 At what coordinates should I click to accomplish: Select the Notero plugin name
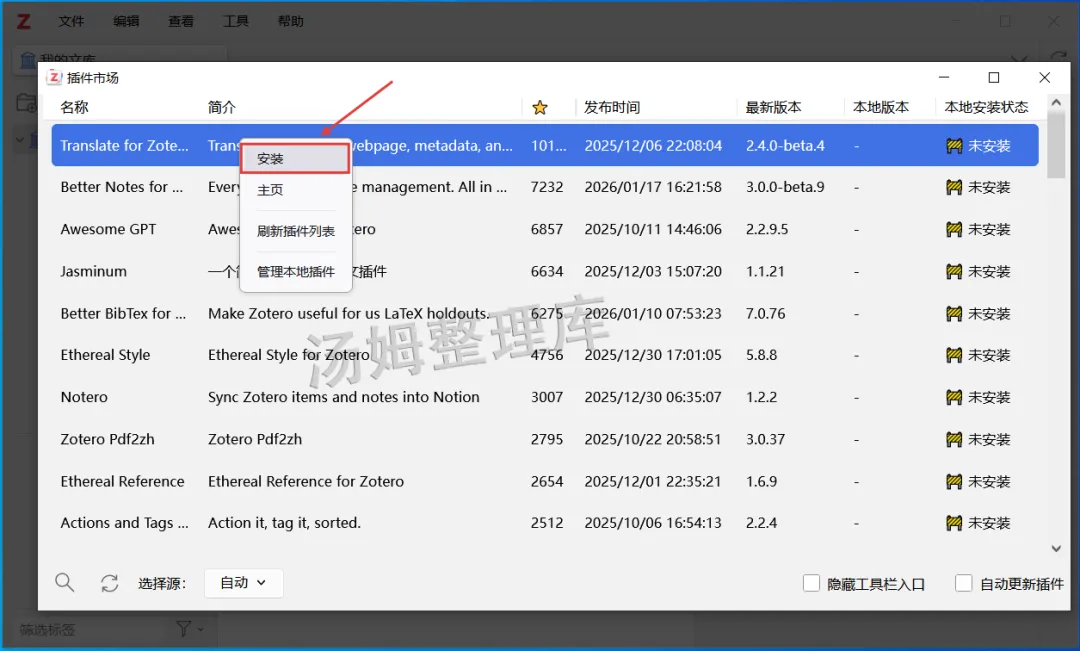click(x=84, y=397)
